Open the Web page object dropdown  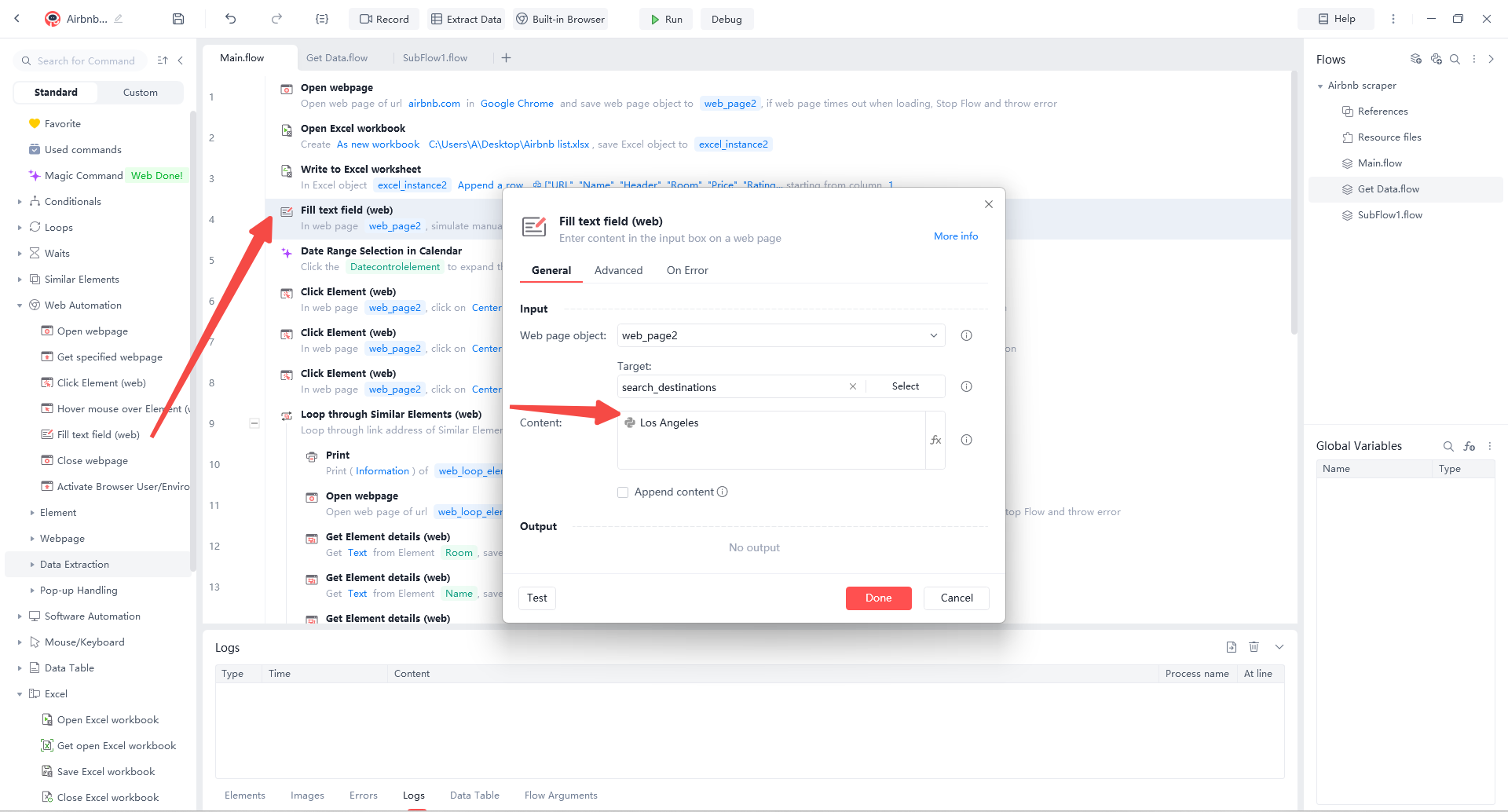(x=933, y=335)
